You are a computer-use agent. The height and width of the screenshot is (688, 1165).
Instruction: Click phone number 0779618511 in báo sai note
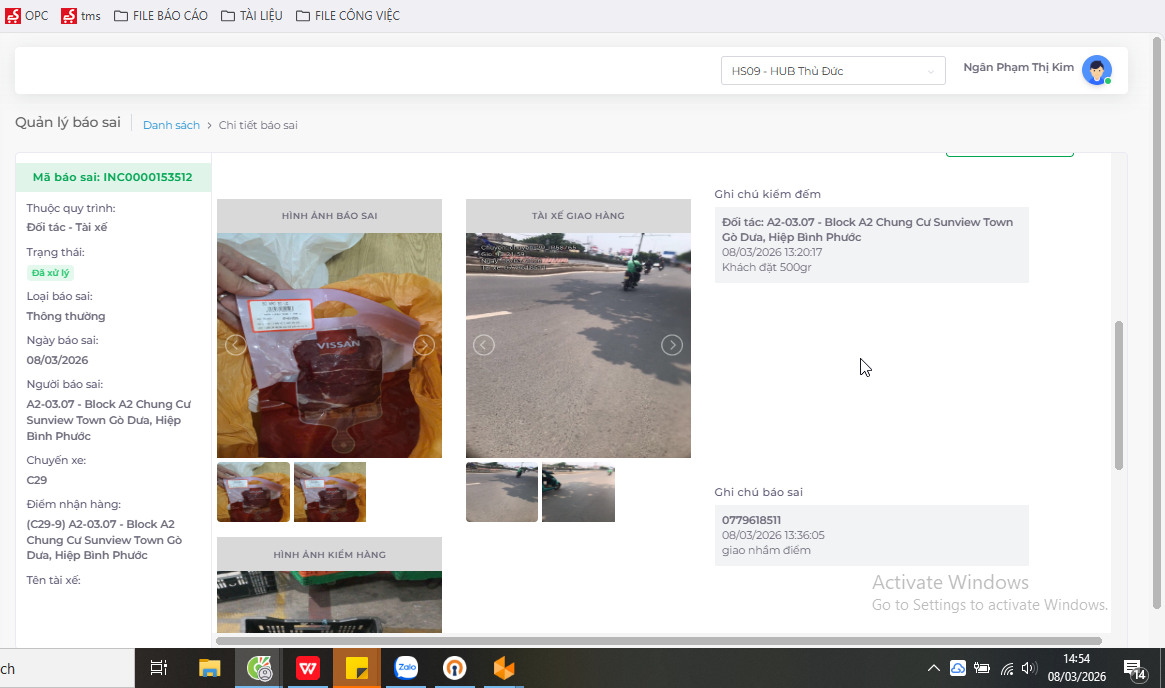tap(751, 520)
